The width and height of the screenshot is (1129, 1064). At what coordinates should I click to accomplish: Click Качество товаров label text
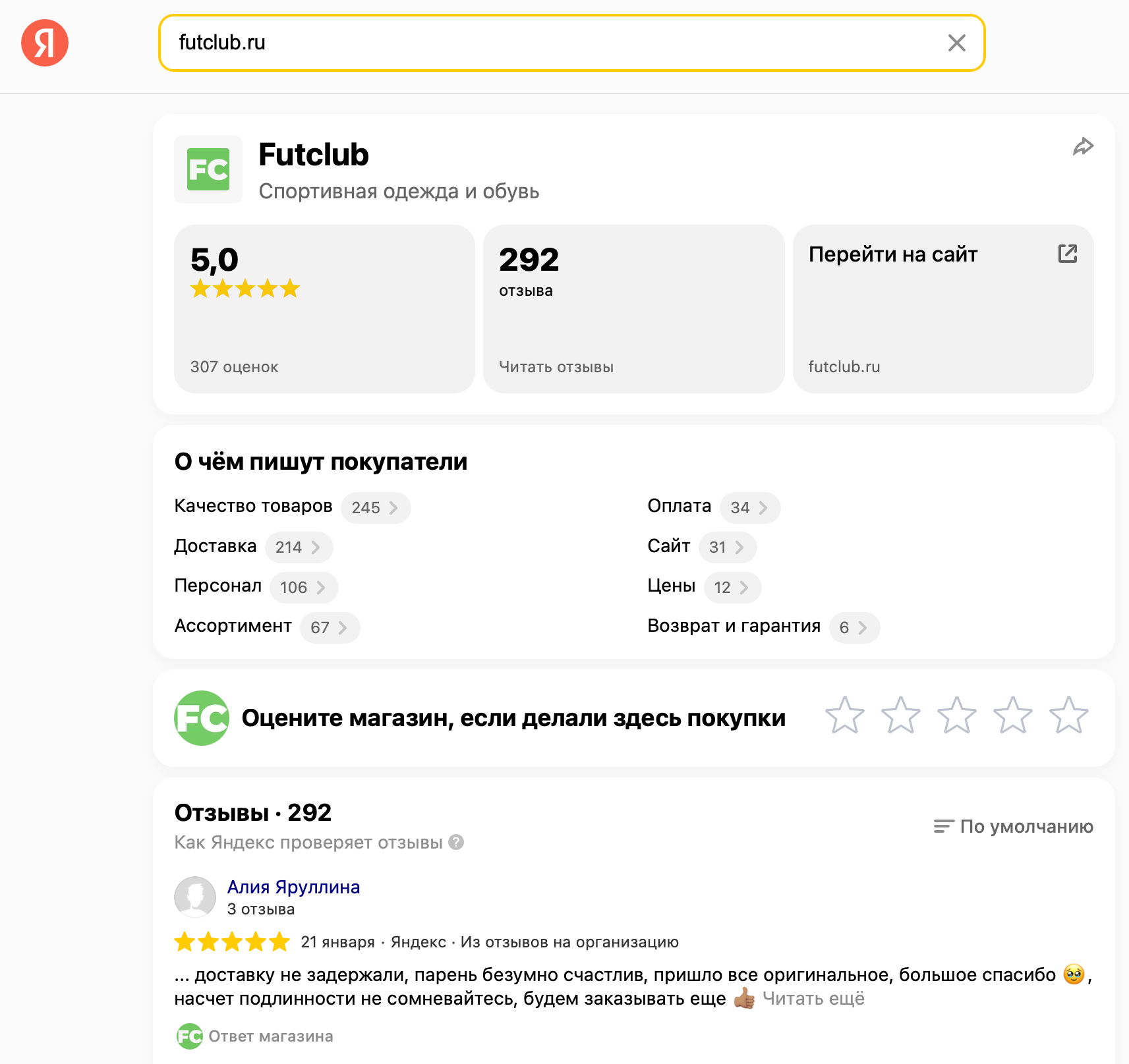click(253, 506)
